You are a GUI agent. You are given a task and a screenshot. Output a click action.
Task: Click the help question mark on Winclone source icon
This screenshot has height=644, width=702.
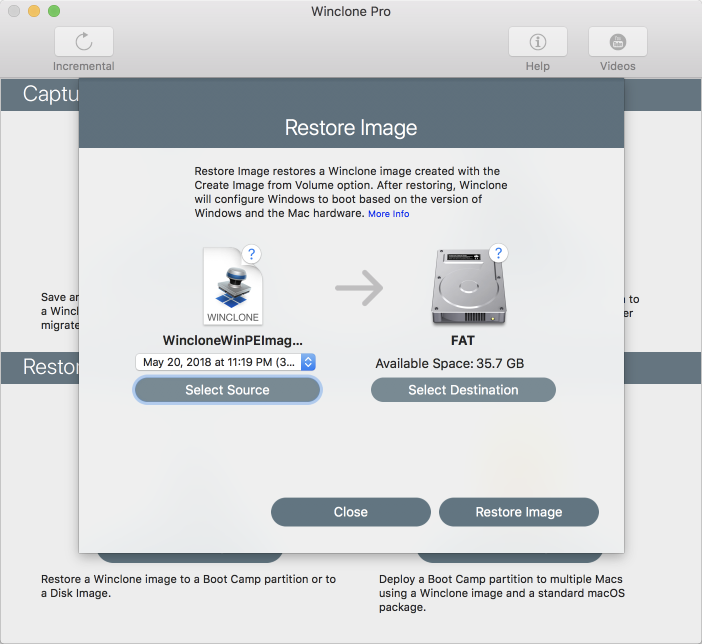click(x=252, y=254)
